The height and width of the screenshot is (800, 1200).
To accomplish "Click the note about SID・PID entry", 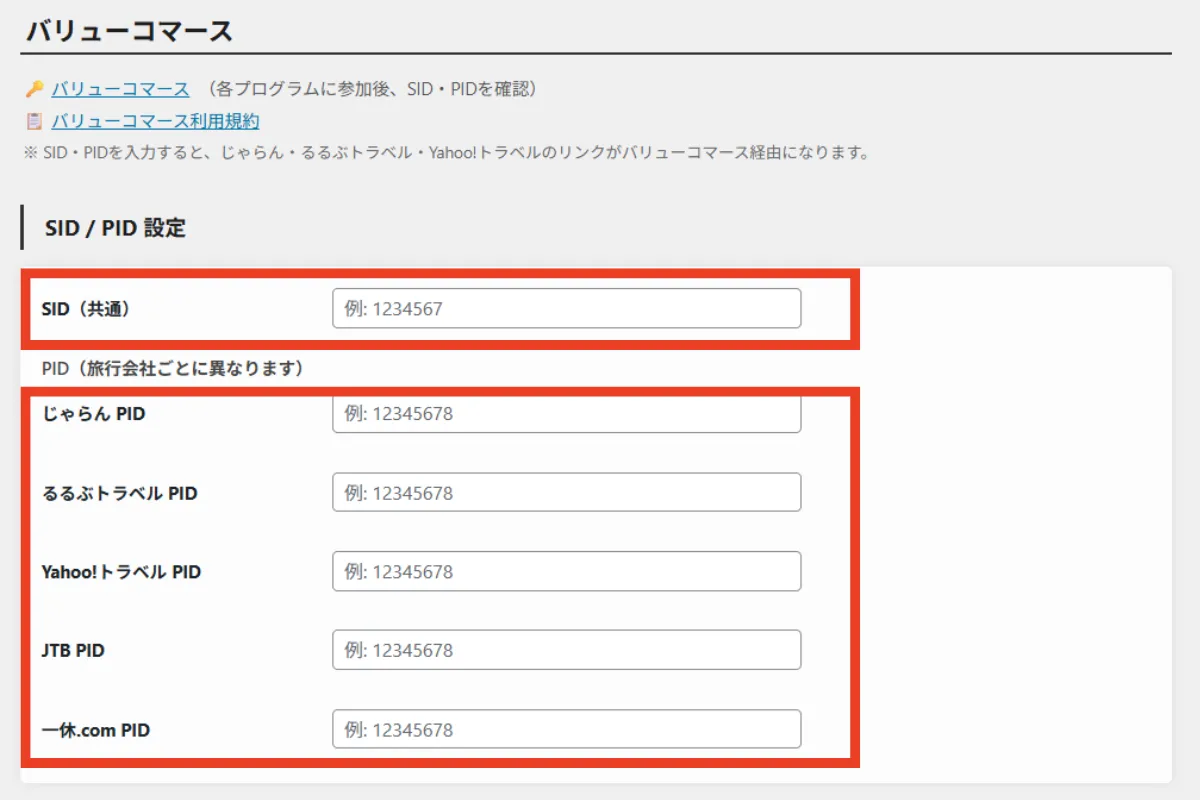I will click(440, 152).
